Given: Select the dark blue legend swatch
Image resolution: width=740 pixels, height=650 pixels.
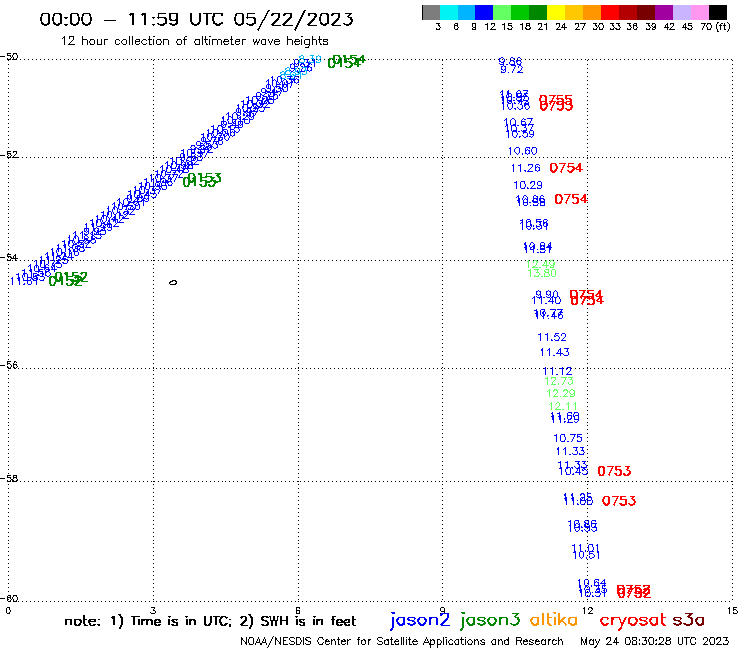Looking at the screenshot, I should [484, 12].
